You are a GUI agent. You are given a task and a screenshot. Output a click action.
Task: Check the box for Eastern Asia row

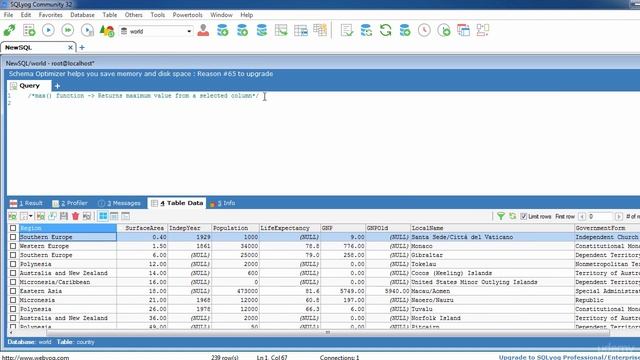point(13,291)
